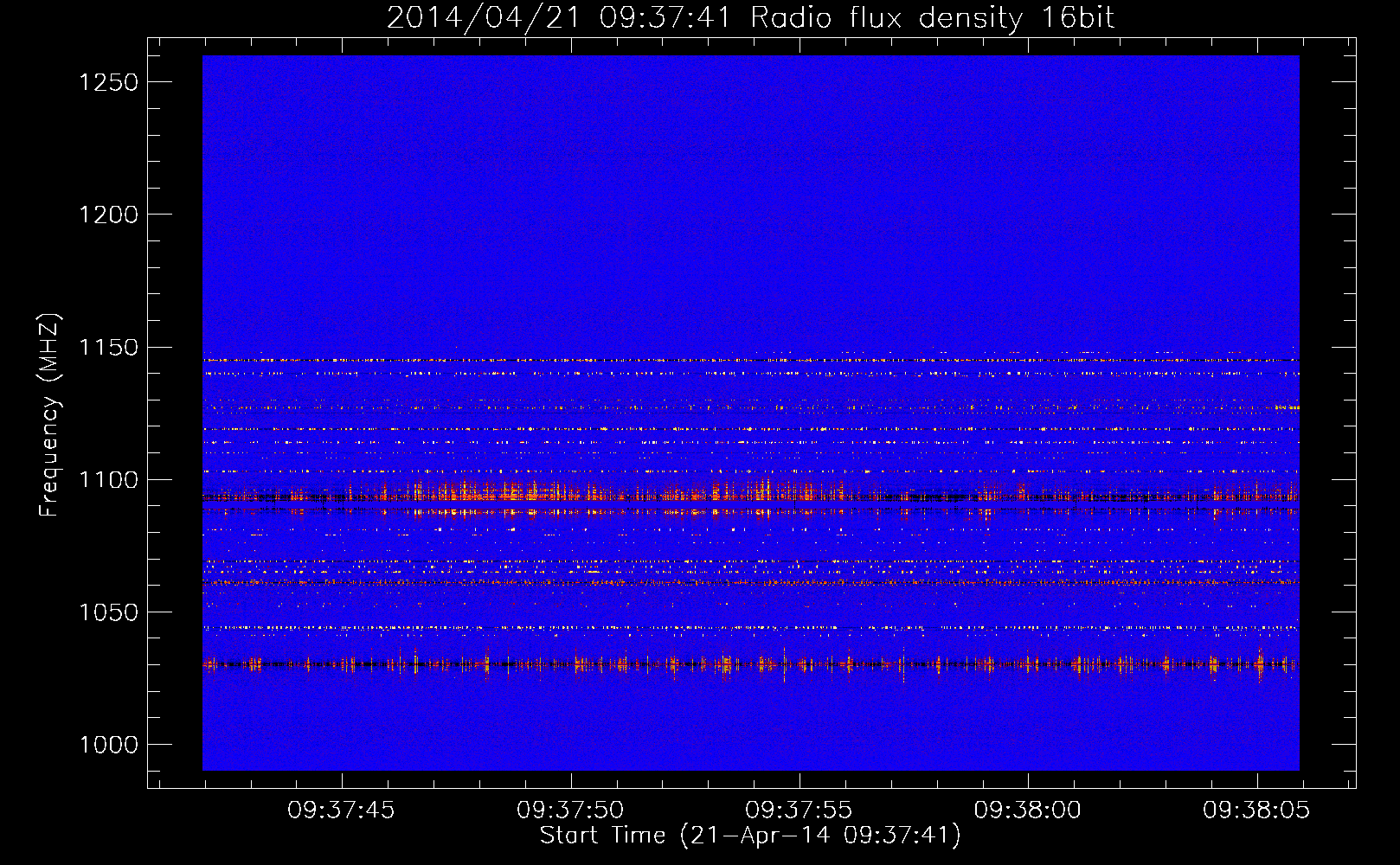The width and height of the screenshot is (1400, 865).
Task: Click the 09:37:50 time tick label
Action: click(570, 811)
